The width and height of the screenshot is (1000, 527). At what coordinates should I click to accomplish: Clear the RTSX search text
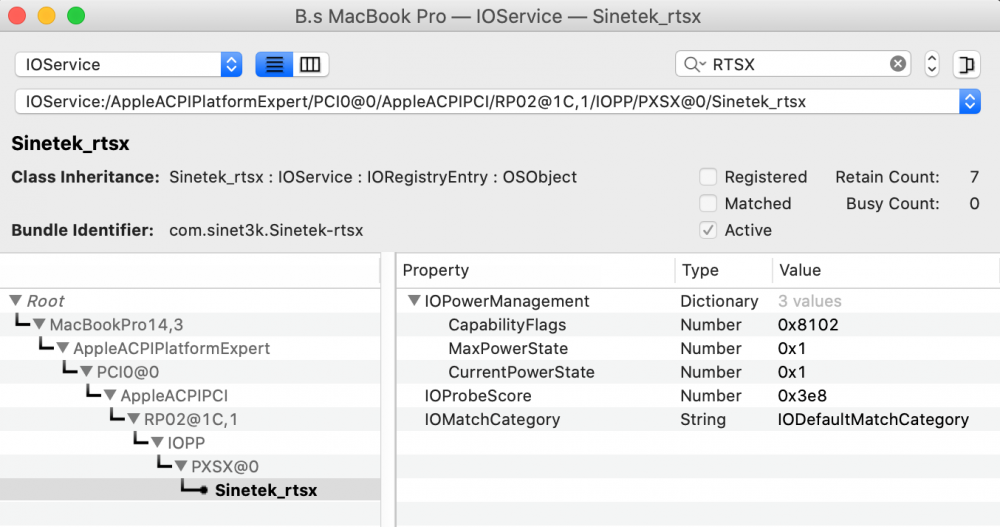[897, 64]
